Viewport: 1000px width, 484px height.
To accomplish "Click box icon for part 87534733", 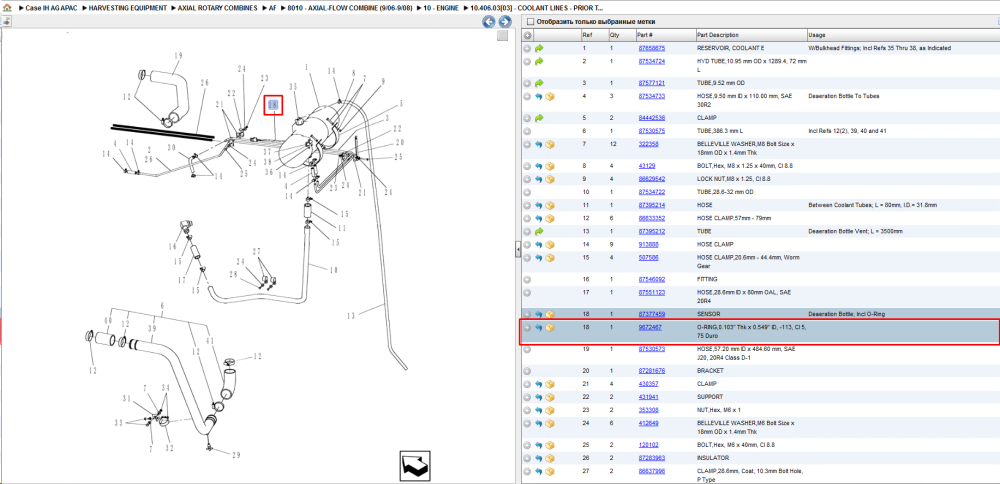I will coord(550,96).
